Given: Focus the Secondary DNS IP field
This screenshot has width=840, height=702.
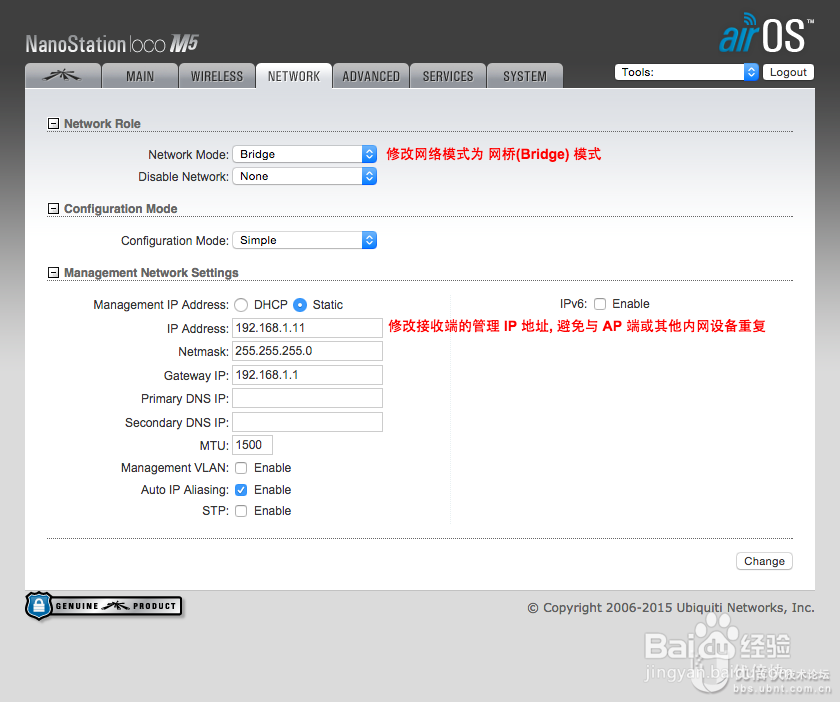Looking at the screenshot, I should coord(308,422).
